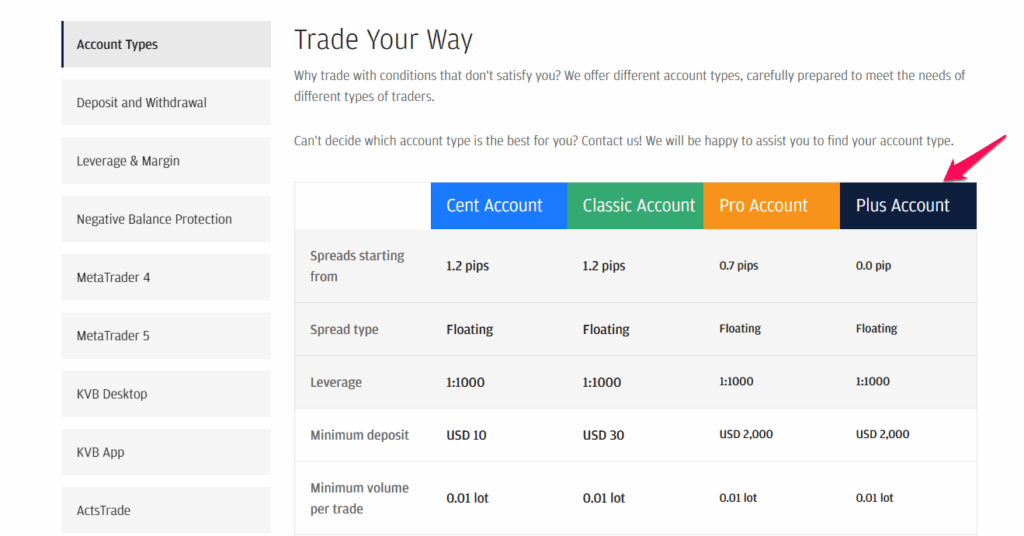Click the 'Why trade with conditions' intro paragraph
The image size is (1024, 536).
(630, 86)
